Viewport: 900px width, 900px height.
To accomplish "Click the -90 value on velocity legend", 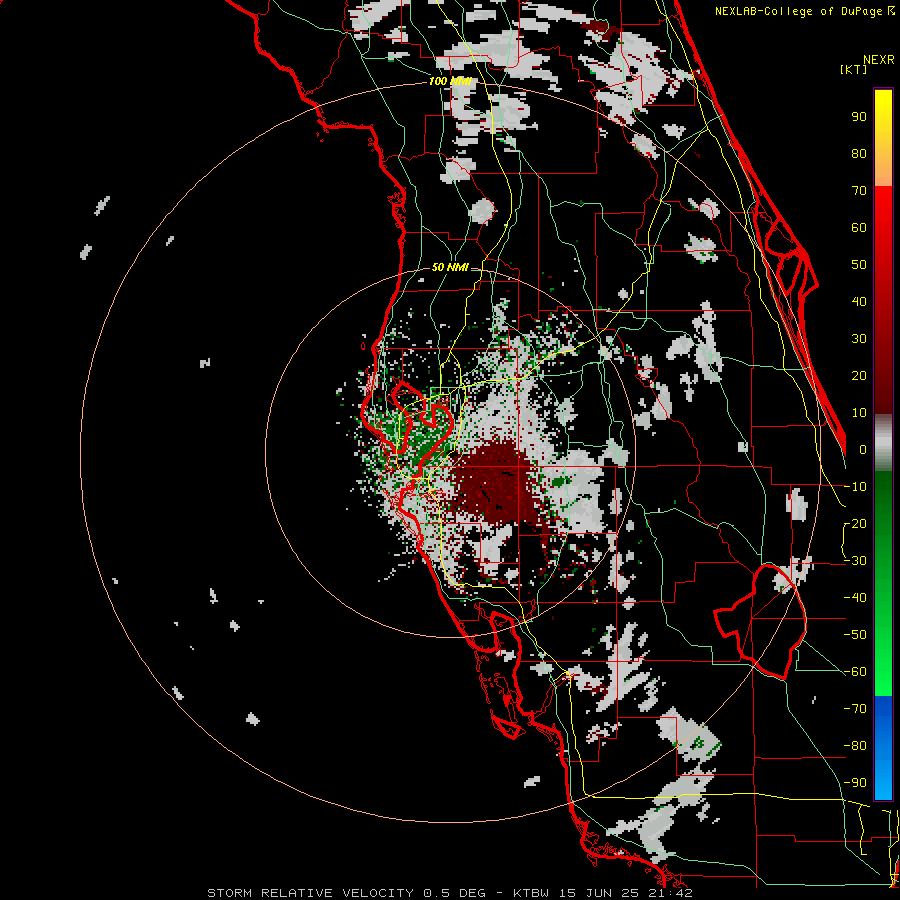I will pos(855,782).
